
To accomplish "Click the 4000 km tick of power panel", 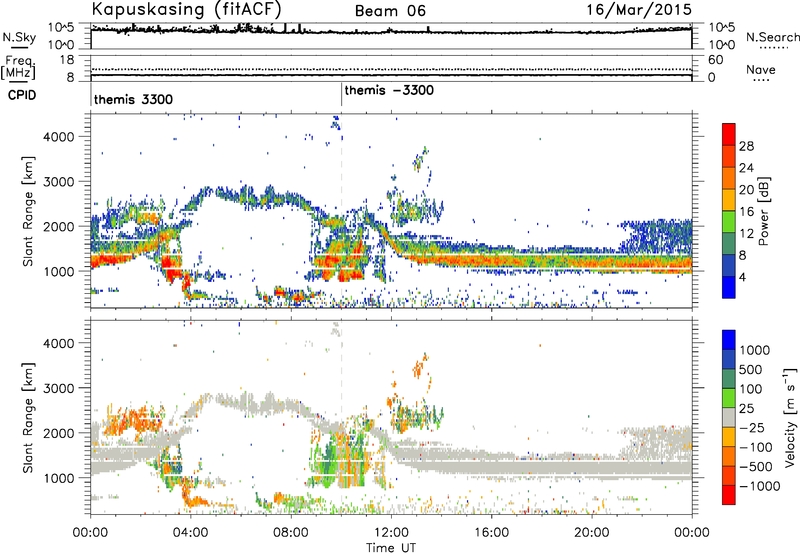I will pyautogui.click(x=58, y=137).
